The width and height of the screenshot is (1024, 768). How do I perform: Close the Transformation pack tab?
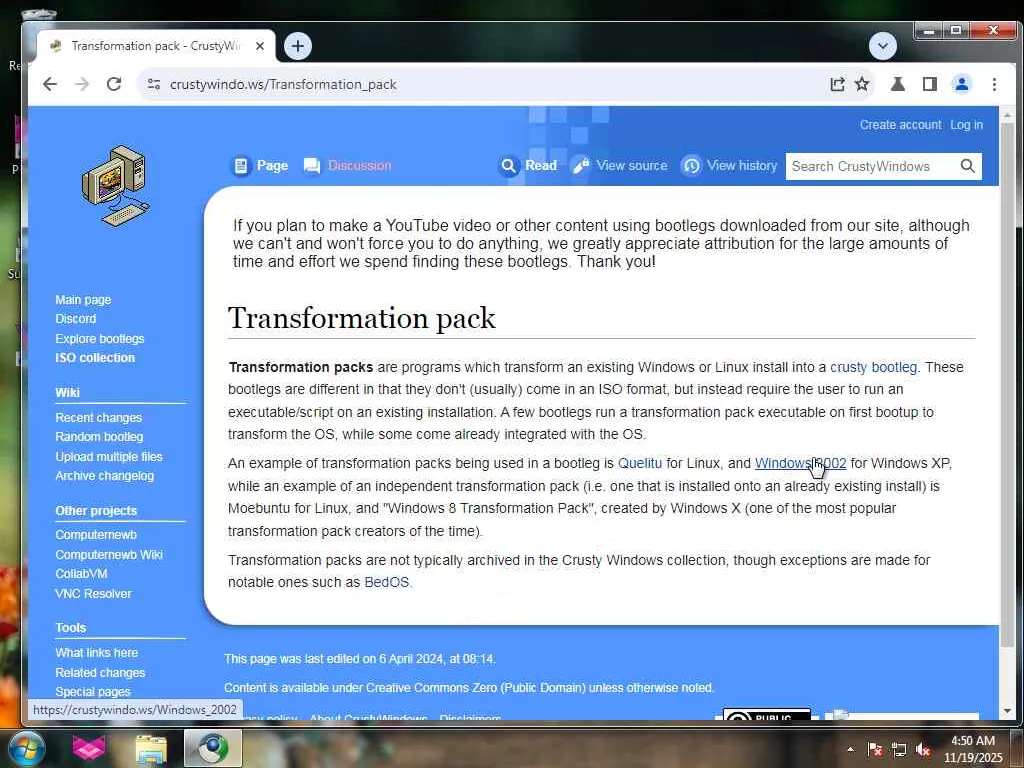click(x=260, y=46)
